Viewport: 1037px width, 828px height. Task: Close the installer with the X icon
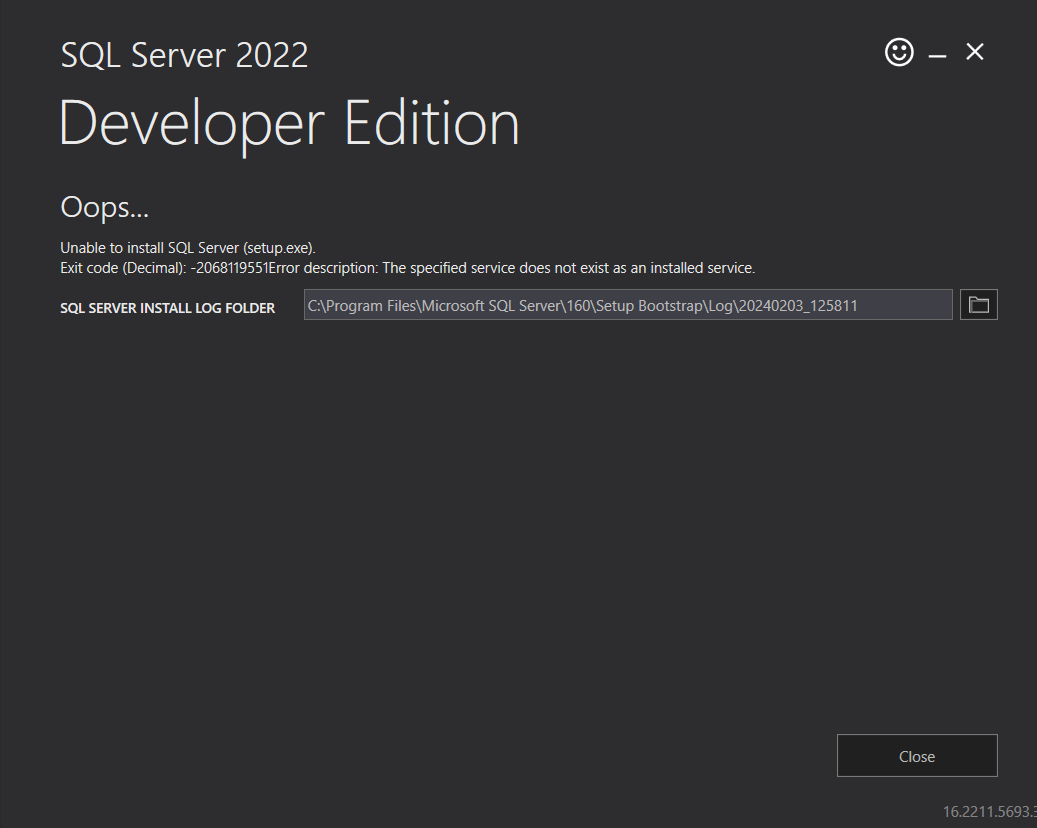[x=974, y=52]
